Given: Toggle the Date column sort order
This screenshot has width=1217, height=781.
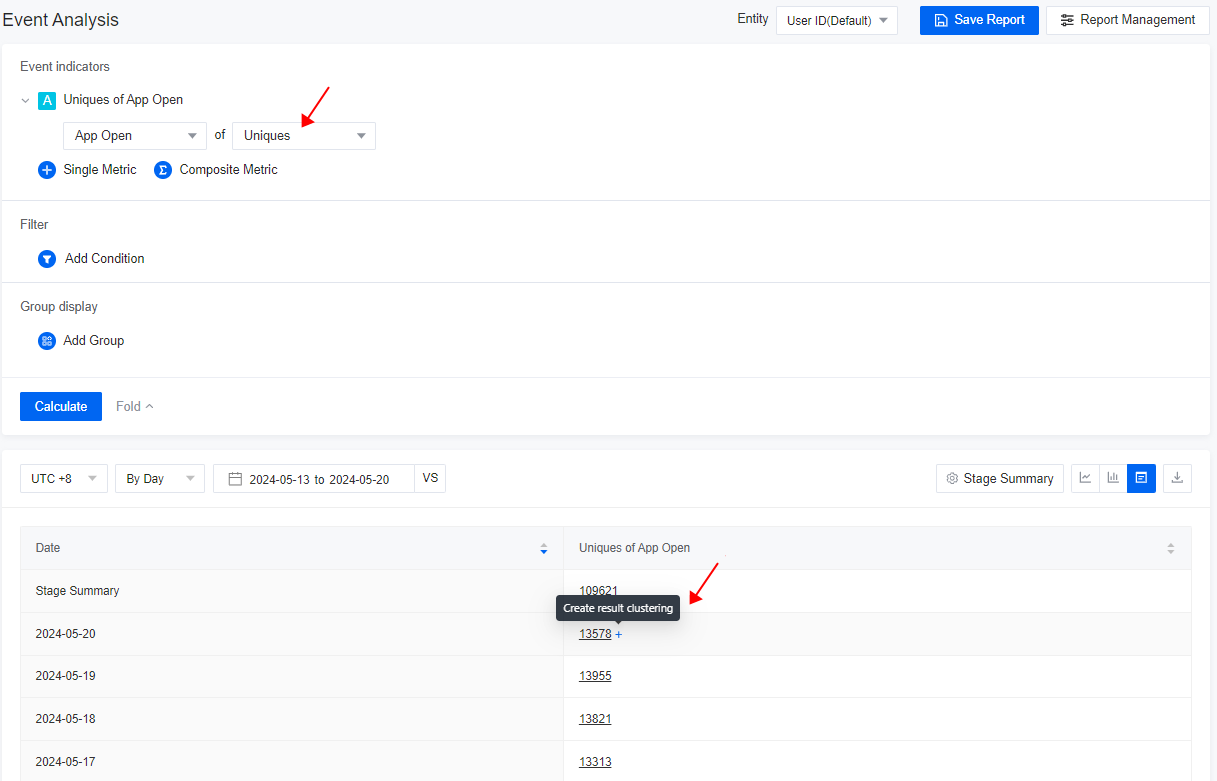Looking at the screenshot, I should click(x=543, y=548).
